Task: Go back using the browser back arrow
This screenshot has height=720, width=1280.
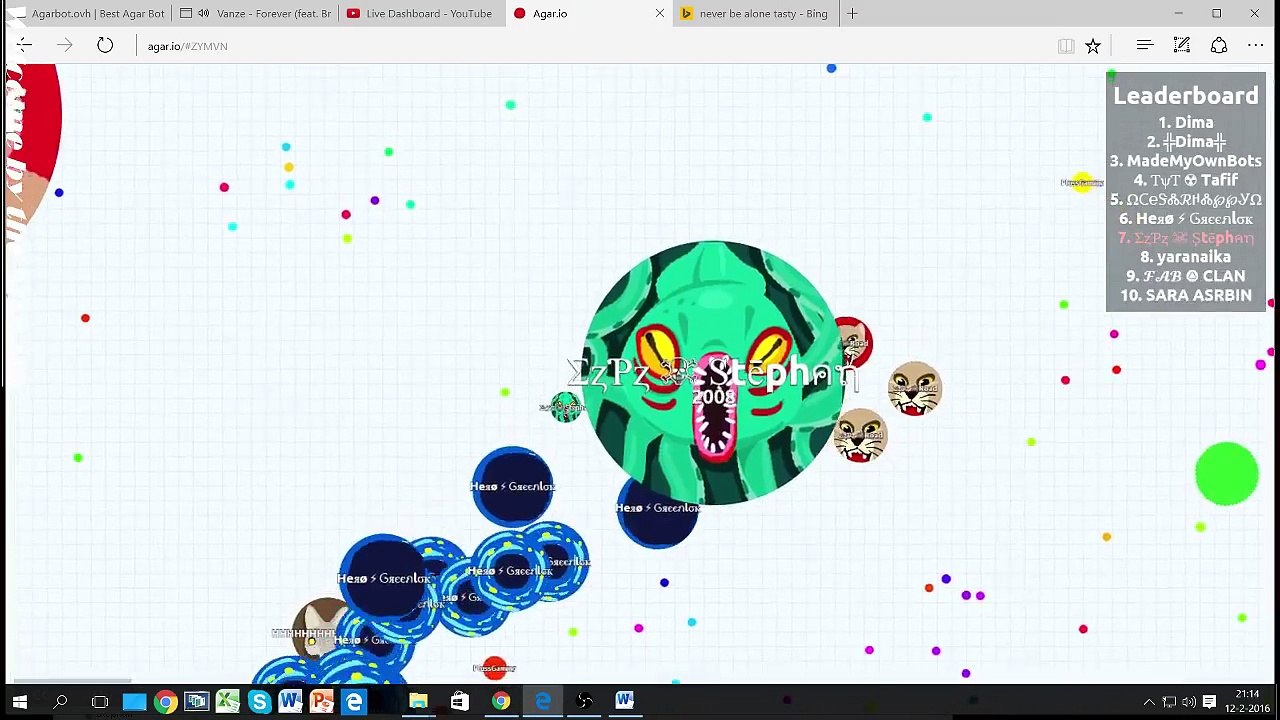Action: click(x=25, y=46)
